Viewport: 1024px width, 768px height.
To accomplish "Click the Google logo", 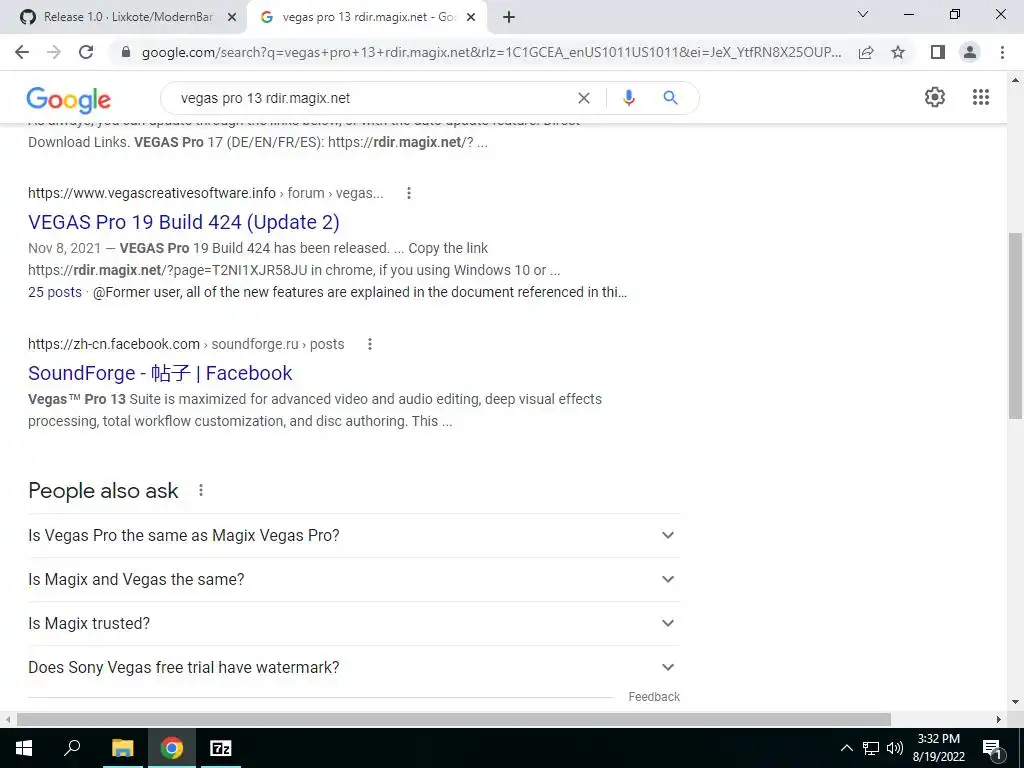I will click(x=69, y=99).
